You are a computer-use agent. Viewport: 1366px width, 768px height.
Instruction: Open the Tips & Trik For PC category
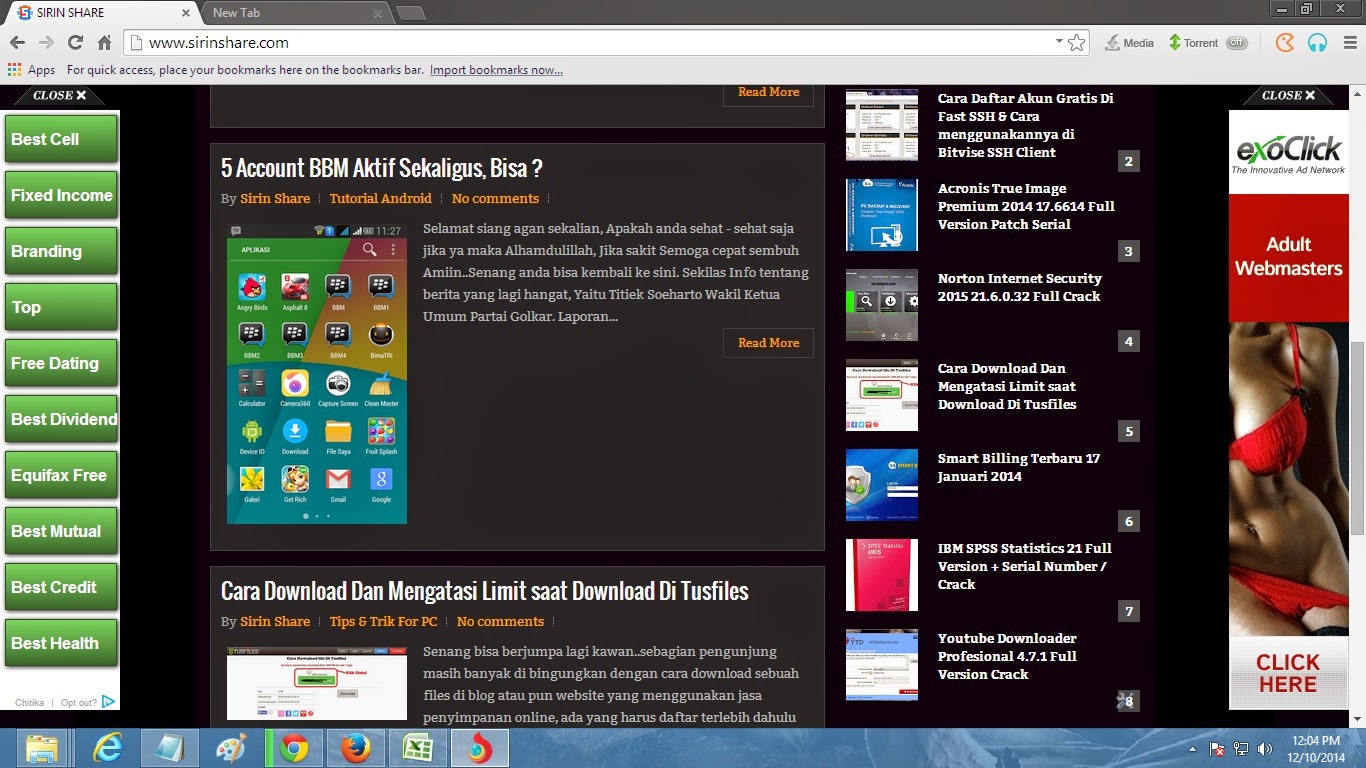click(x=383, y=622)
